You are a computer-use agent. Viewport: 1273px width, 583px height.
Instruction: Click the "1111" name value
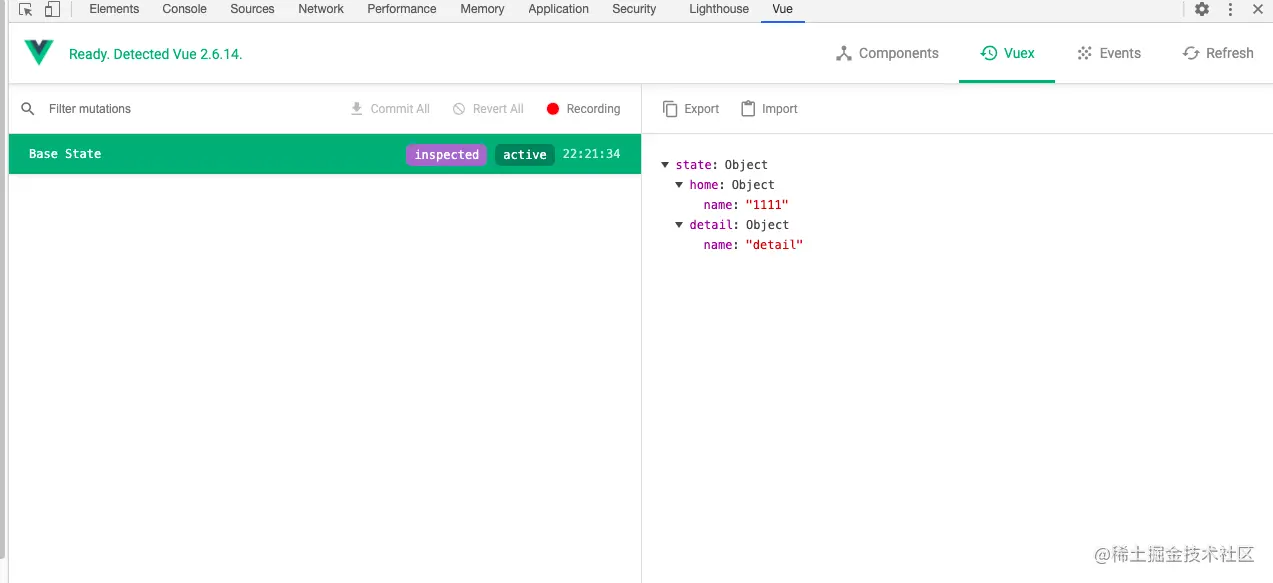click(x=767, y=205)
